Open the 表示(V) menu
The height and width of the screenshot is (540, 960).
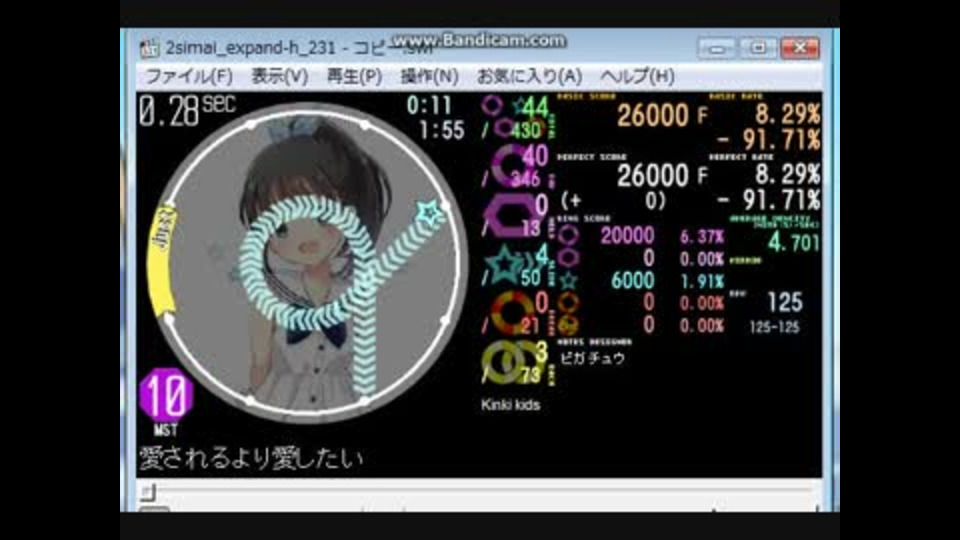[x=280, y=77]
